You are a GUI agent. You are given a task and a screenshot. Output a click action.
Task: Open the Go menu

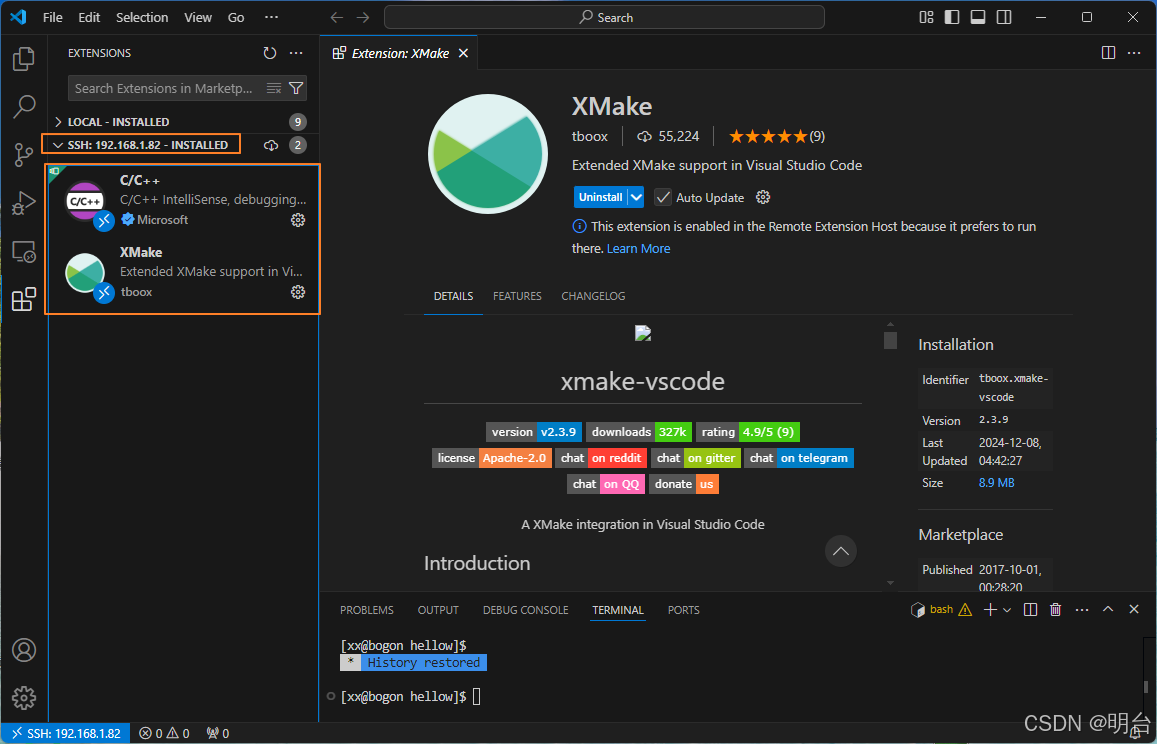pos(236,18)
